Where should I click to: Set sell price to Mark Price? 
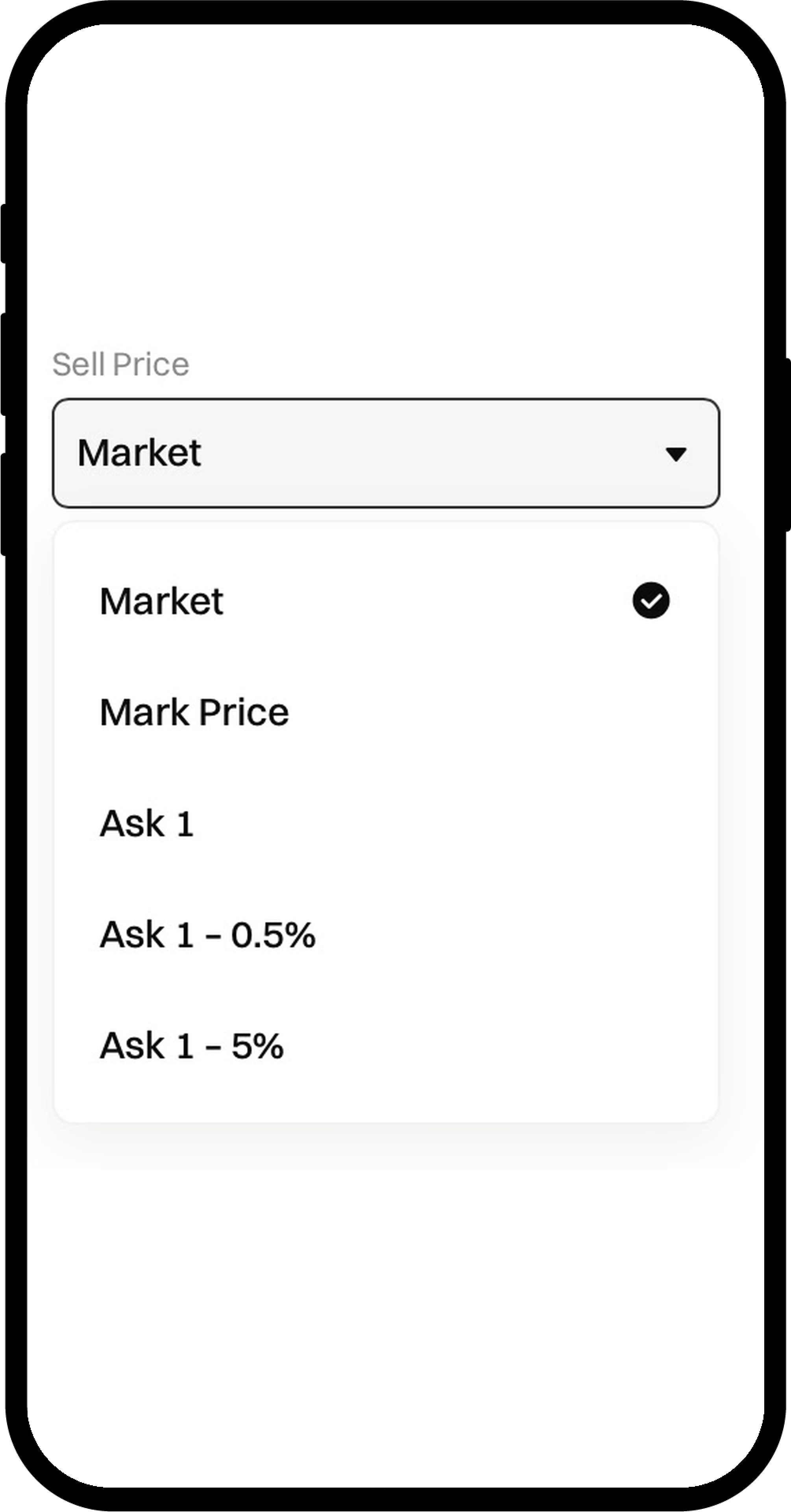click(194, 712)
